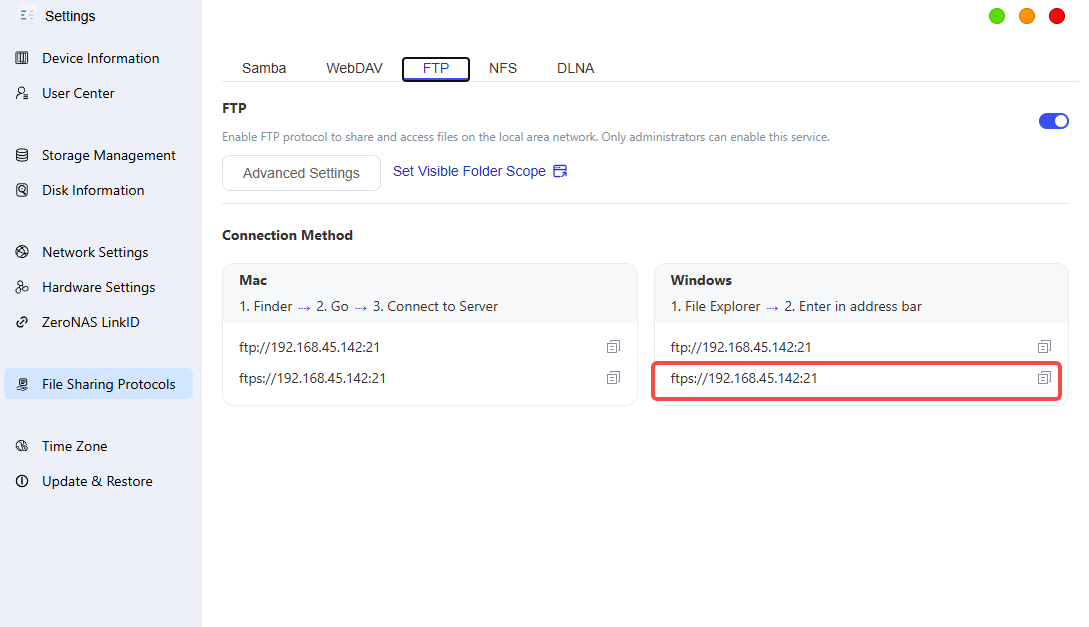Select the Mac ftps://192.168.45.142:21 address text
Viewport: 1089px width, 627px height.
(313, 378)
